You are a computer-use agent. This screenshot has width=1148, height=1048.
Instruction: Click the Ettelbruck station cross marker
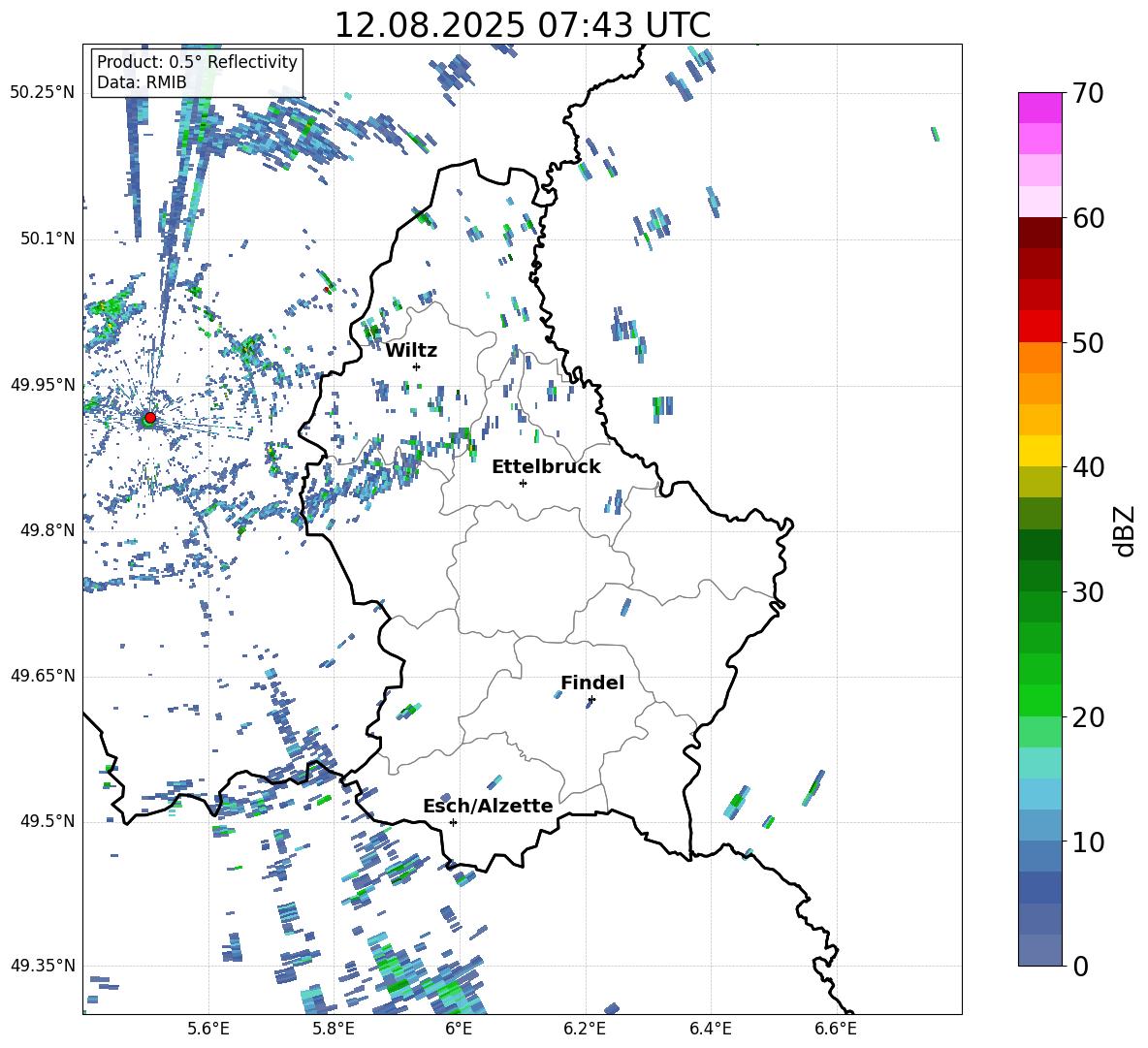point(523,483)
